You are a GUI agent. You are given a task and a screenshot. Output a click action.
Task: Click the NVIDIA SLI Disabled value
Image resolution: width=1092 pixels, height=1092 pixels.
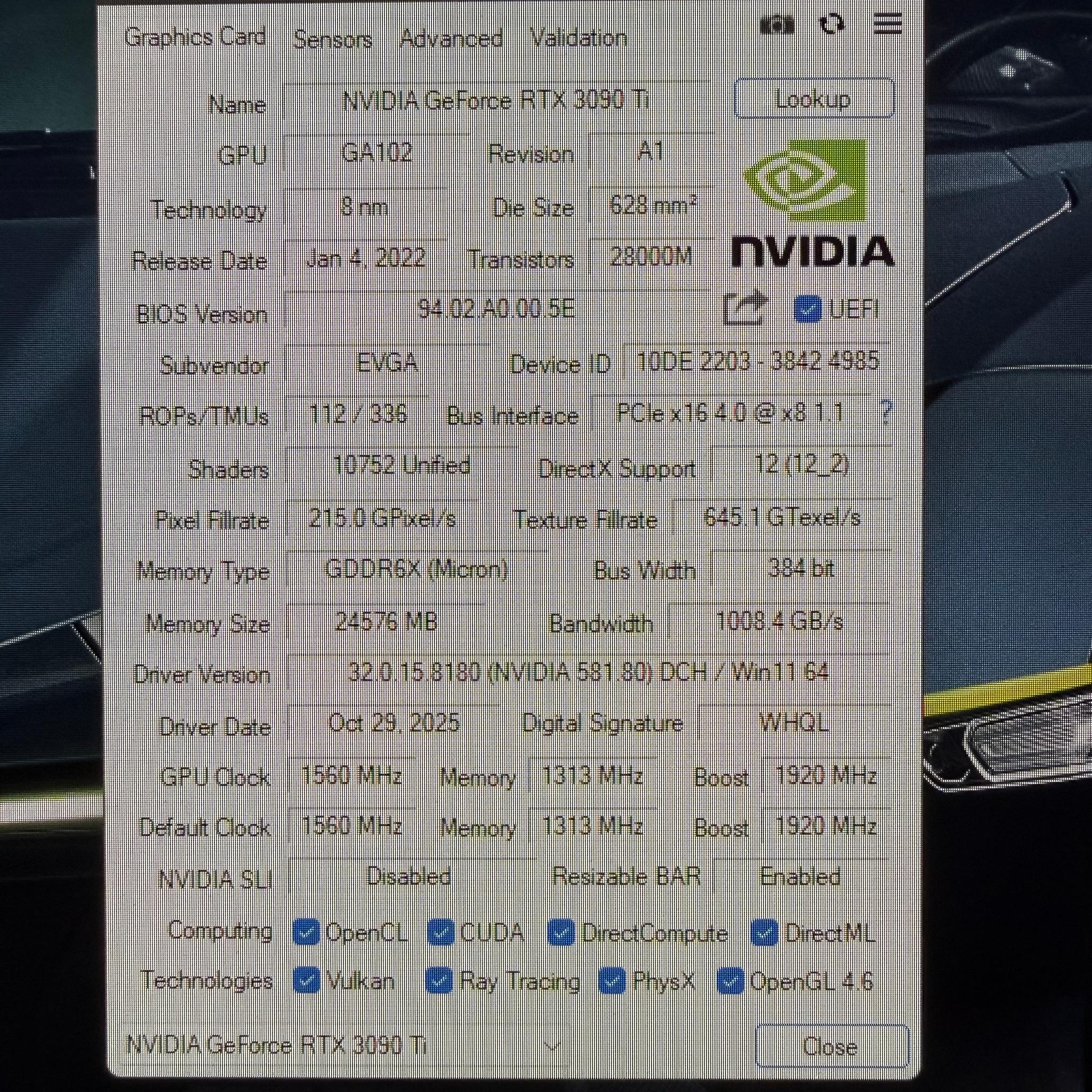pos(408,877)
